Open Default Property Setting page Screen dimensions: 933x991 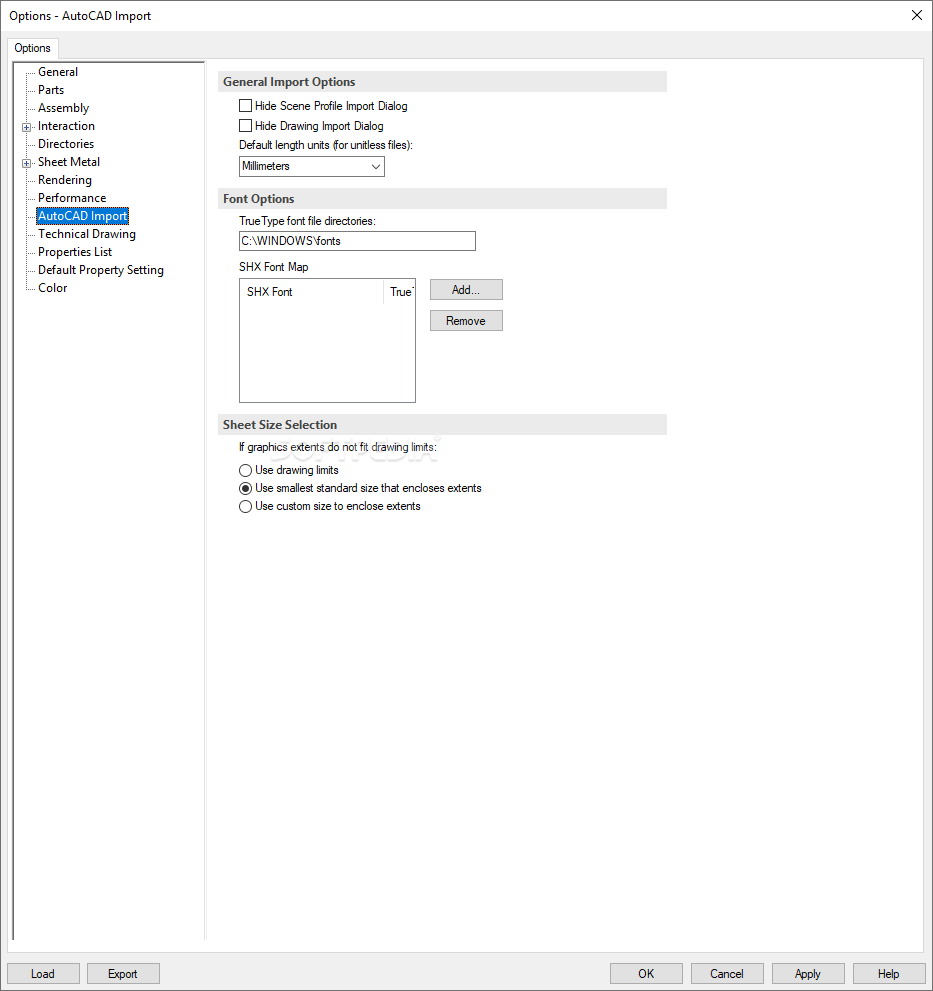[x=101, y=270]
